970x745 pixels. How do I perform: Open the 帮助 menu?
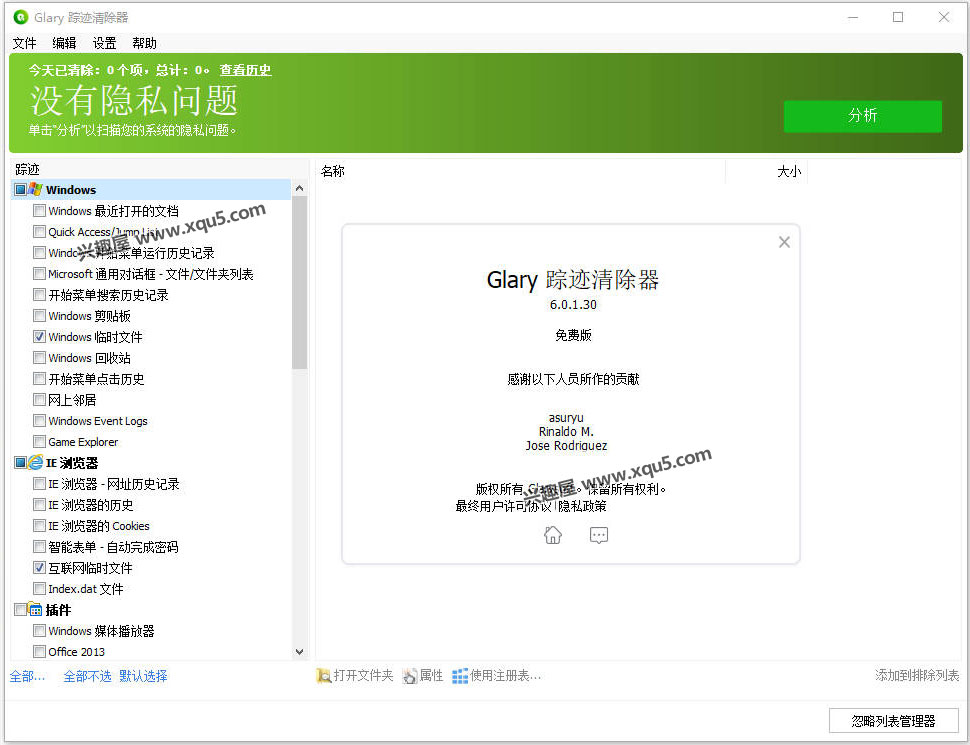143,43
